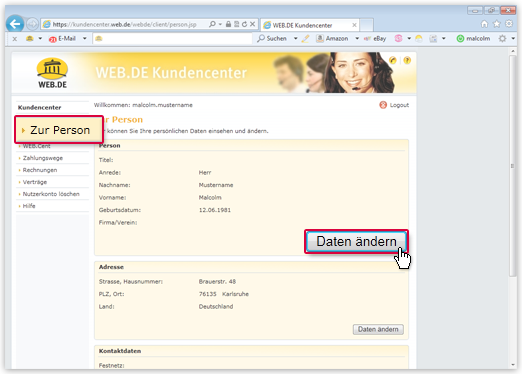The image size is (522, 374).
Task: Open the browser tools gear icon
Action: [509, 24]
